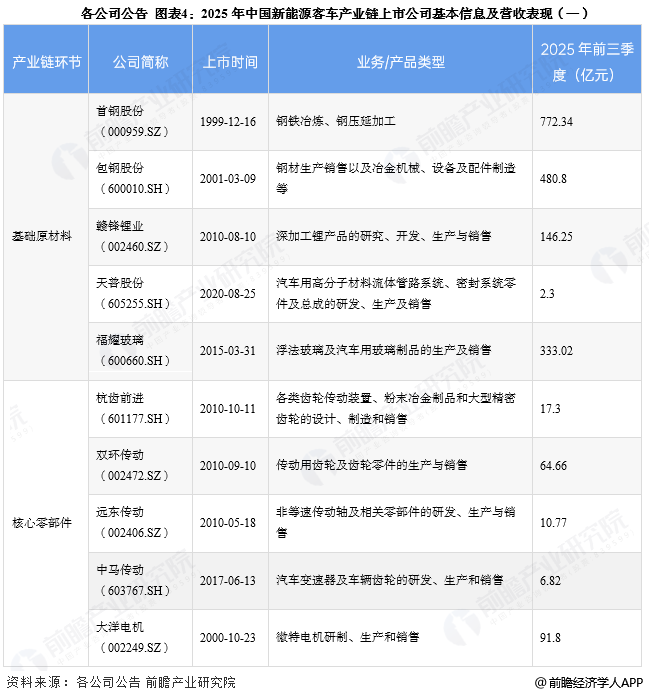This screenshot has height=694, width=649.
Task: Click company name 赣锋锂业
Action: click(x=120, y=226)
